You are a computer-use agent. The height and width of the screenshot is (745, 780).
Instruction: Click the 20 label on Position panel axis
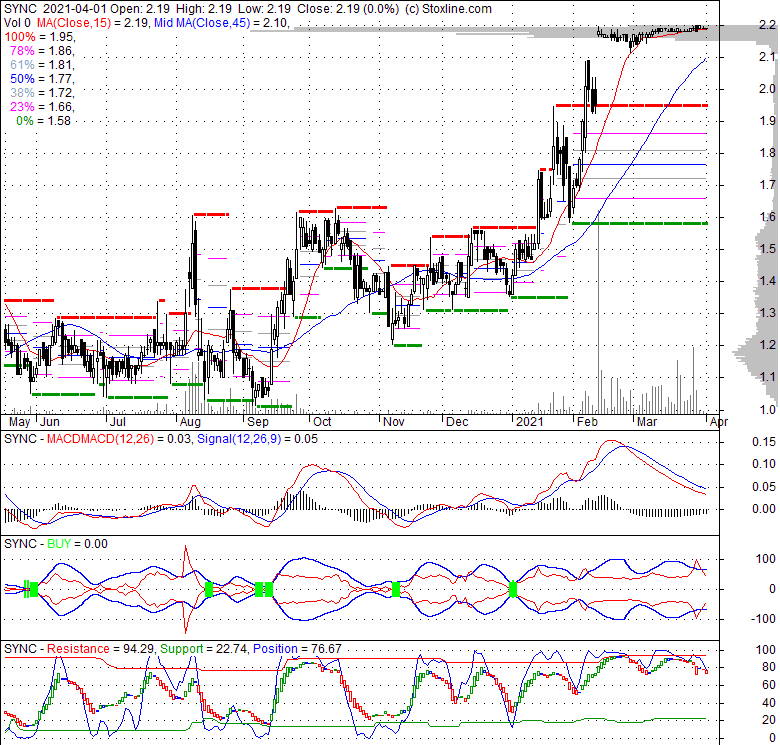click(x=769, y=720)
